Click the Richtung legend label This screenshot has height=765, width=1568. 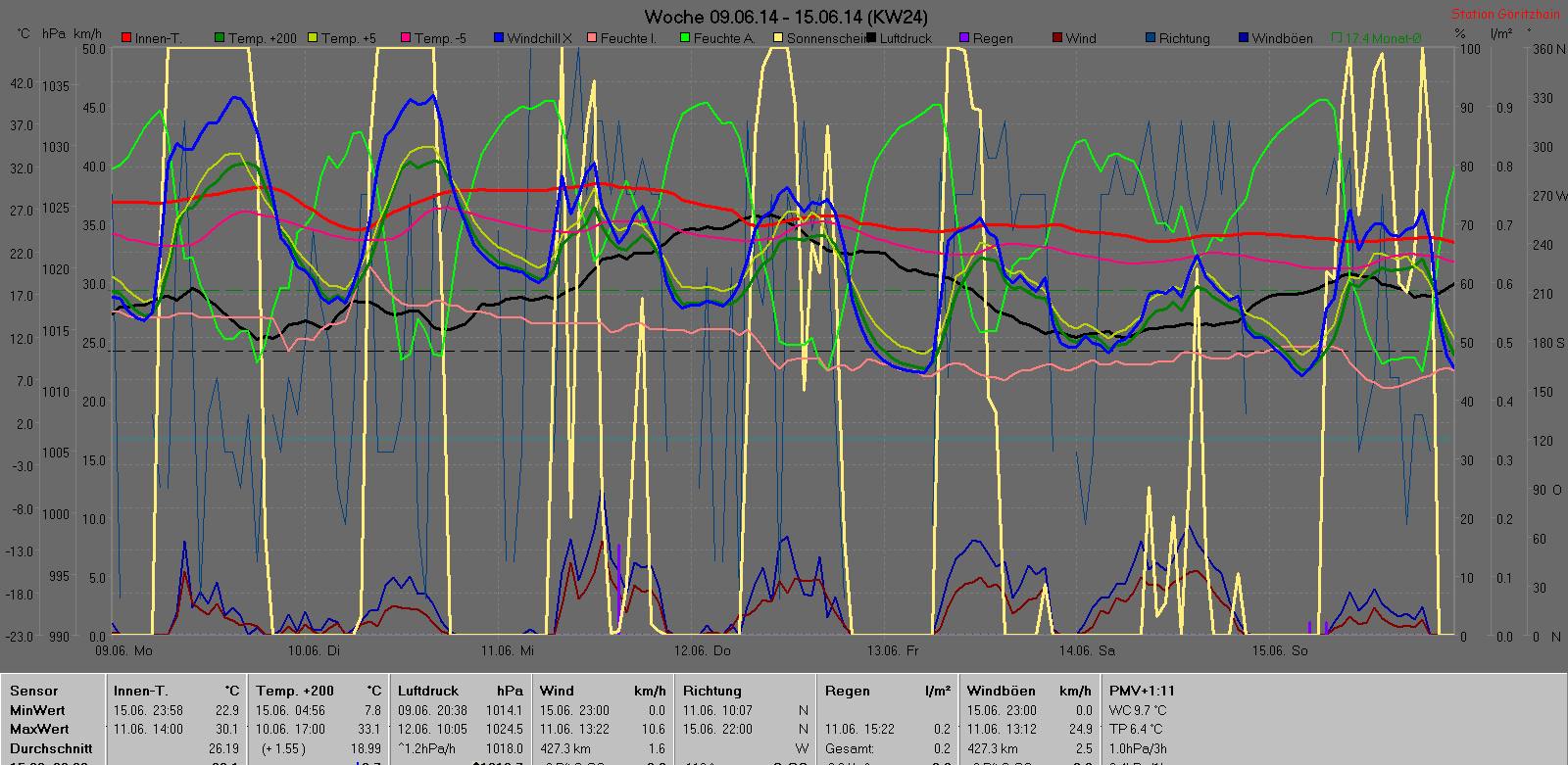pyautogui.click(x=1184, y=38)
